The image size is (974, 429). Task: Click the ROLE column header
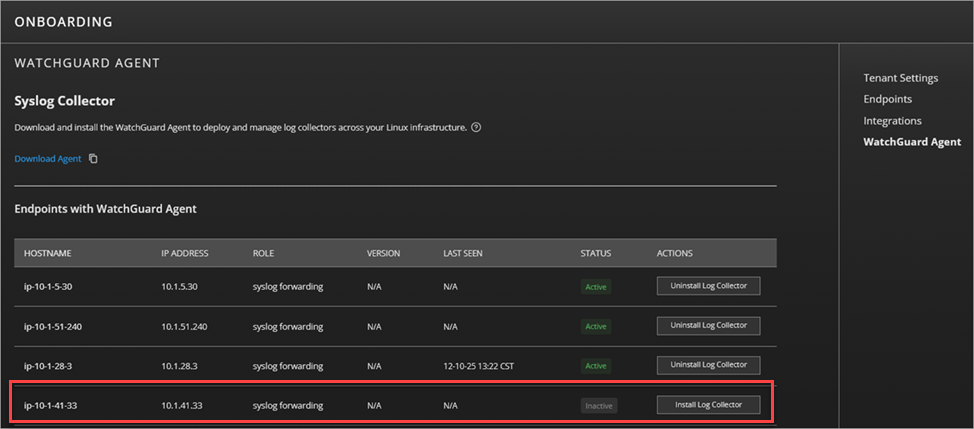[263, 253]
